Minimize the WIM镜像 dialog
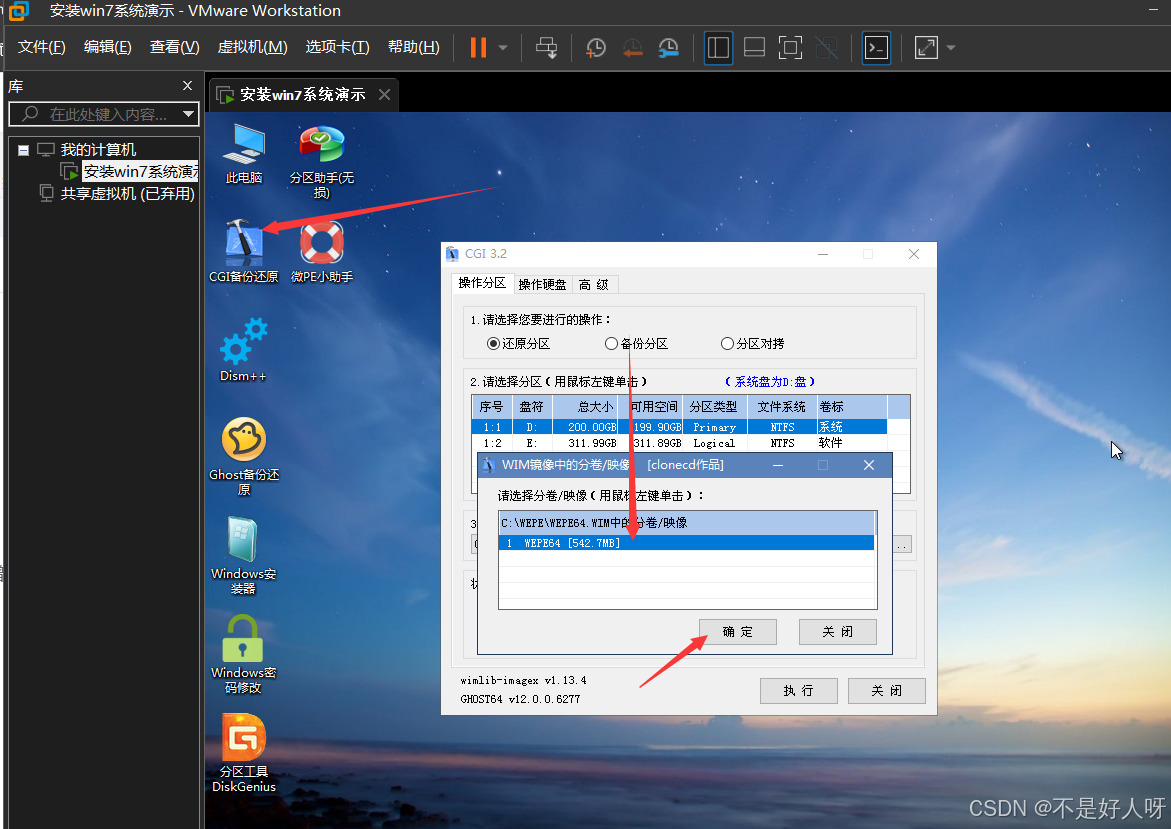The image size is (1171, 829). 777,465
